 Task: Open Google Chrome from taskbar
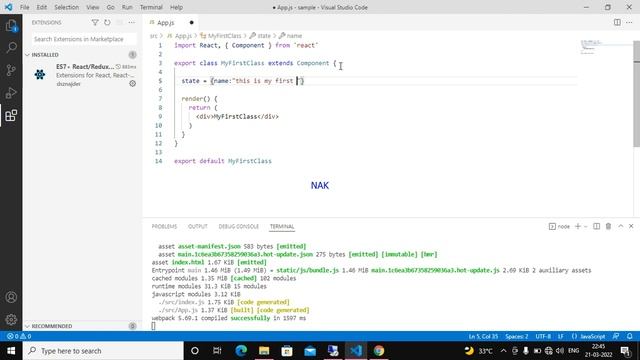coord(379,351)
